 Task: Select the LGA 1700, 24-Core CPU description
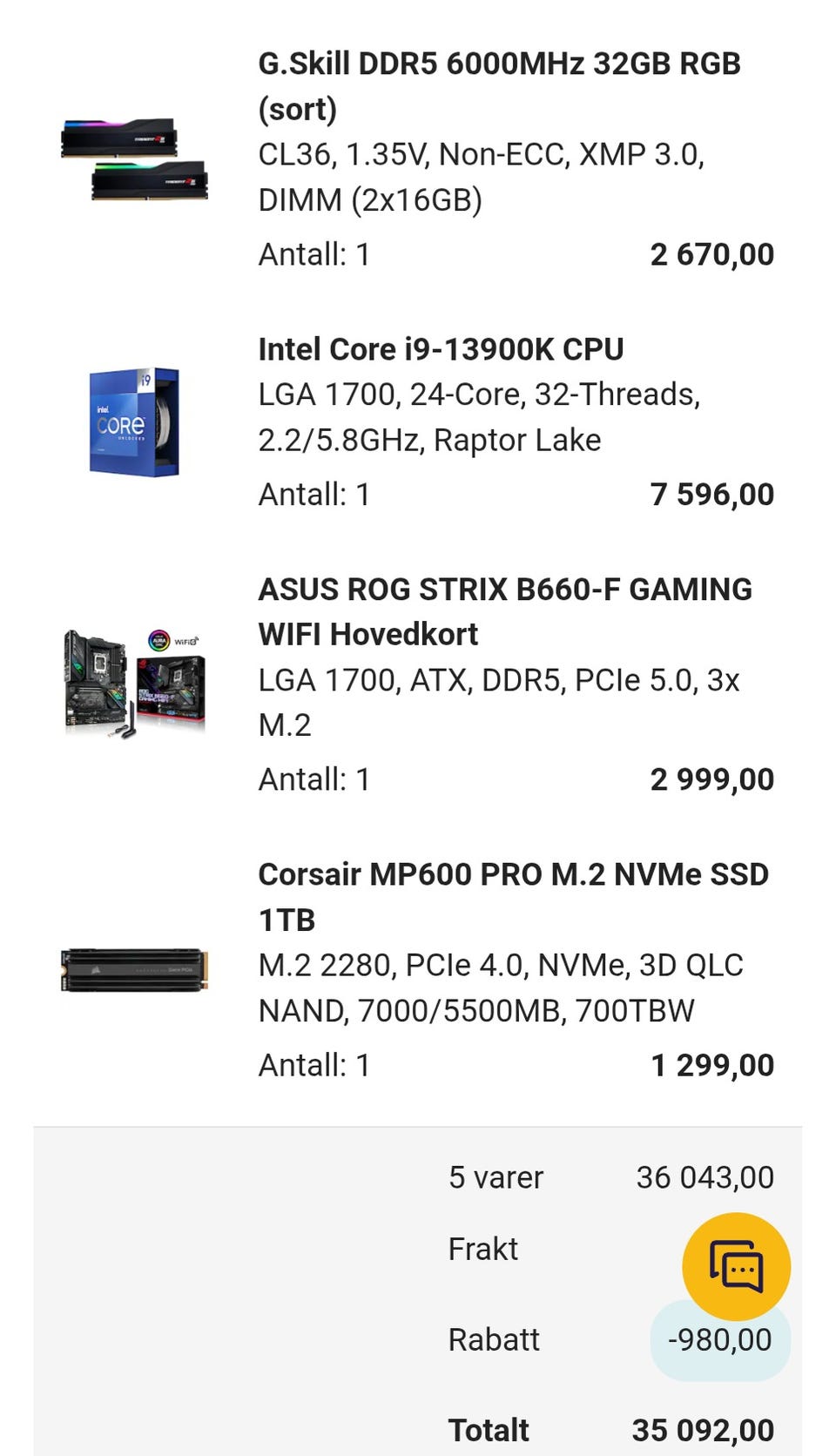click(479, 417)
